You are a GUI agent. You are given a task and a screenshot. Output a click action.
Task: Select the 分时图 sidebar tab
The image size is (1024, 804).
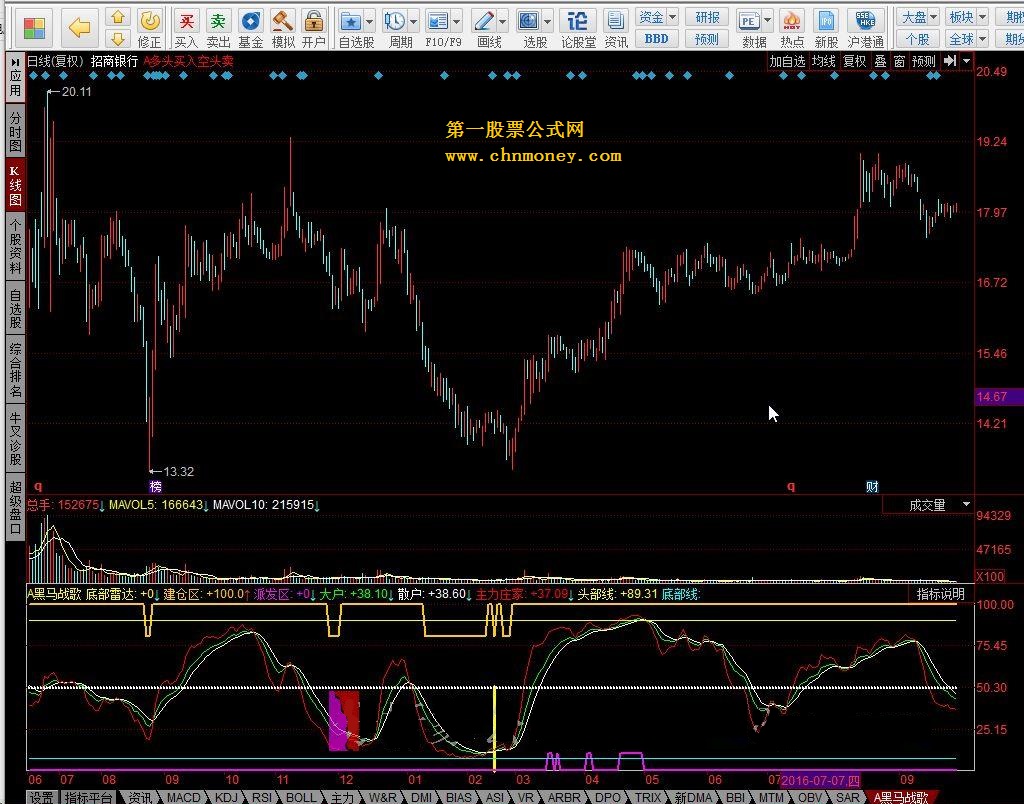[x=15, y=131]
